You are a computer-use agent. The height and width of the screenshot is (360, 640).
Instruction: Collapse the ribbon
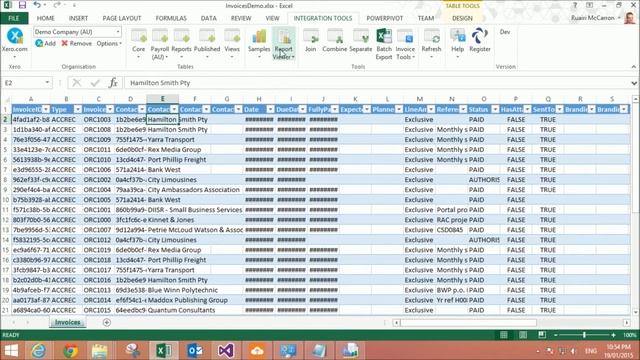(x=633, y=67)
